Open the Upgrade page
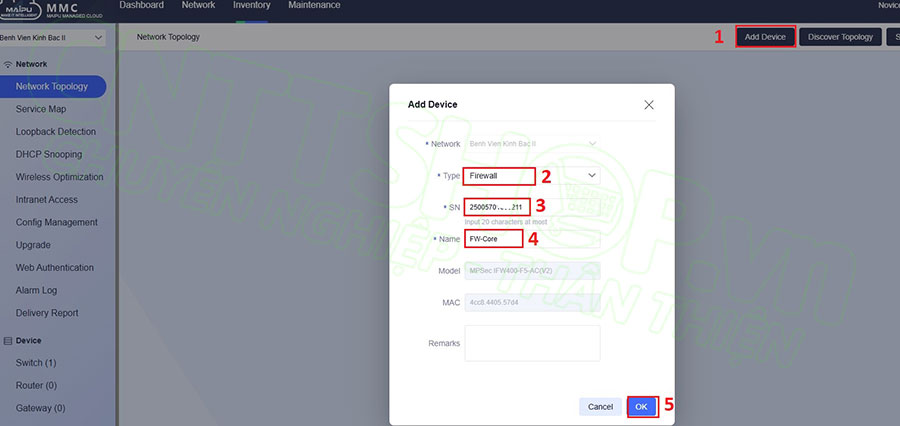Screen dimensions: 900x426 point(33,245)
